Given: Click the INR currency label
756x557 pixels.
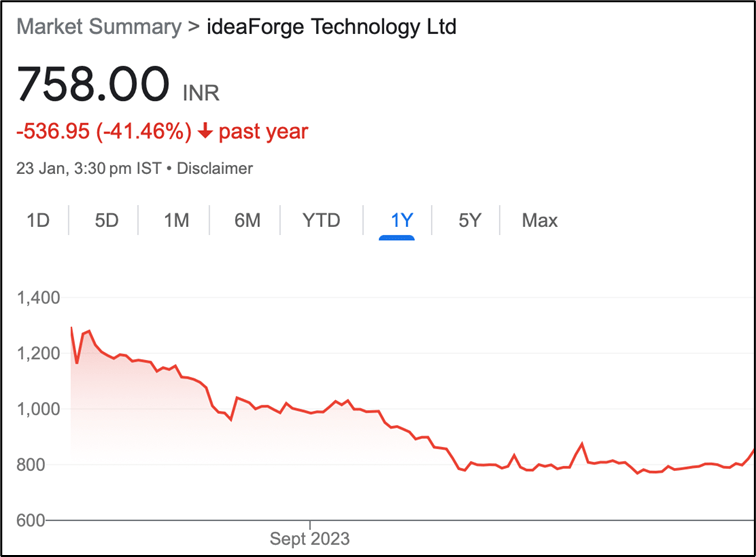Looking at the screenshot, I should click(201, 93).
